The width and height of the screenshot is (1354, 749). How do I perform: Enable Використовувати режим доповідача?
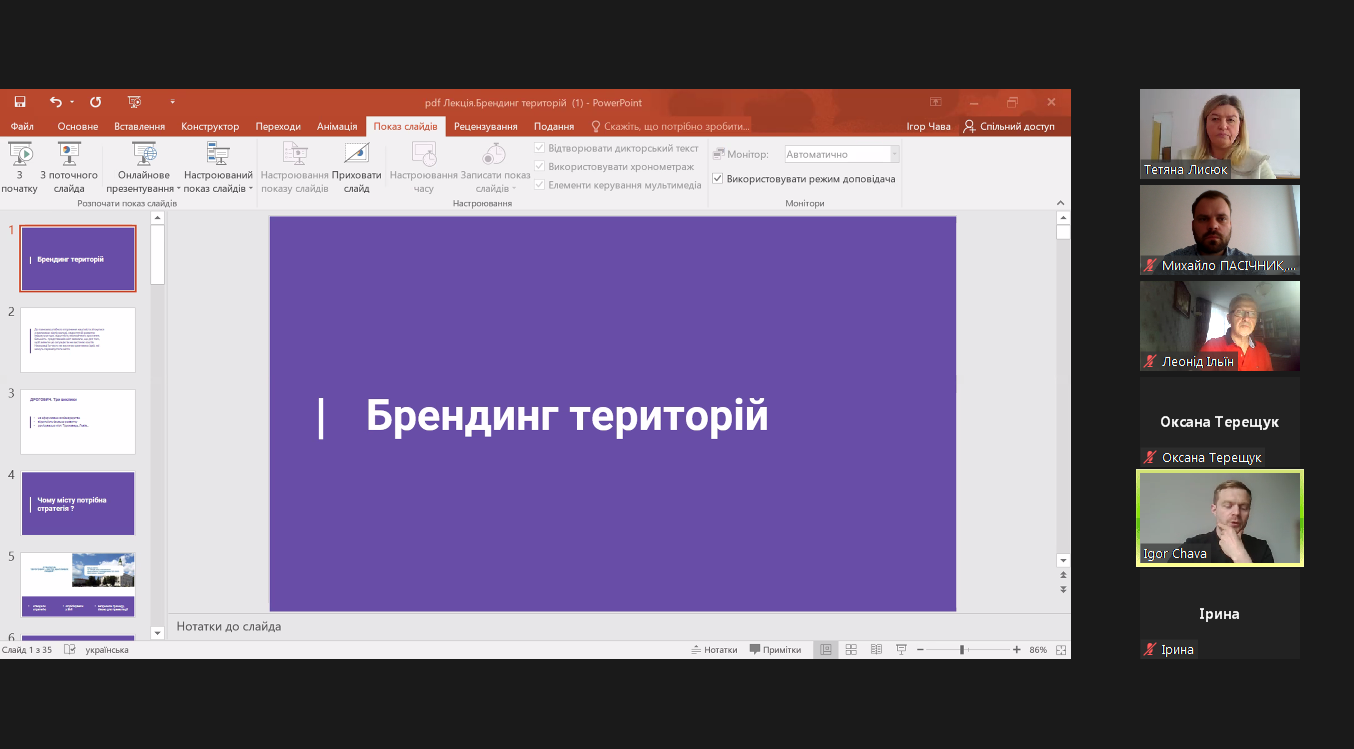point(718,178)
